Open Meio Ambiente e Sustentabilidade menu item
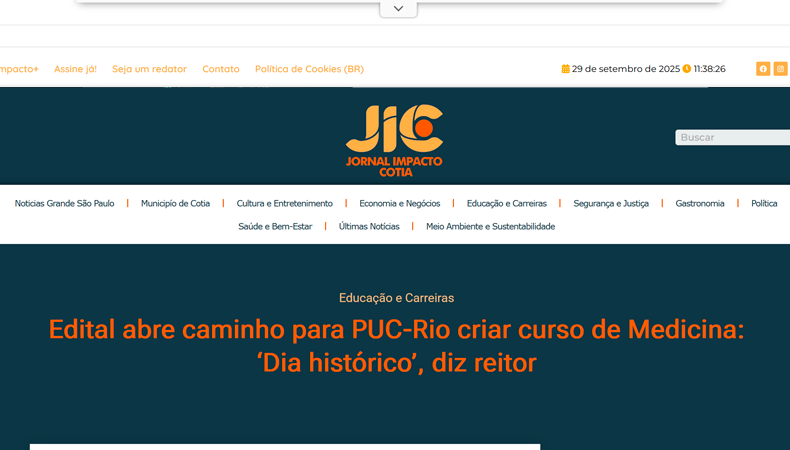 click(490, 227)
